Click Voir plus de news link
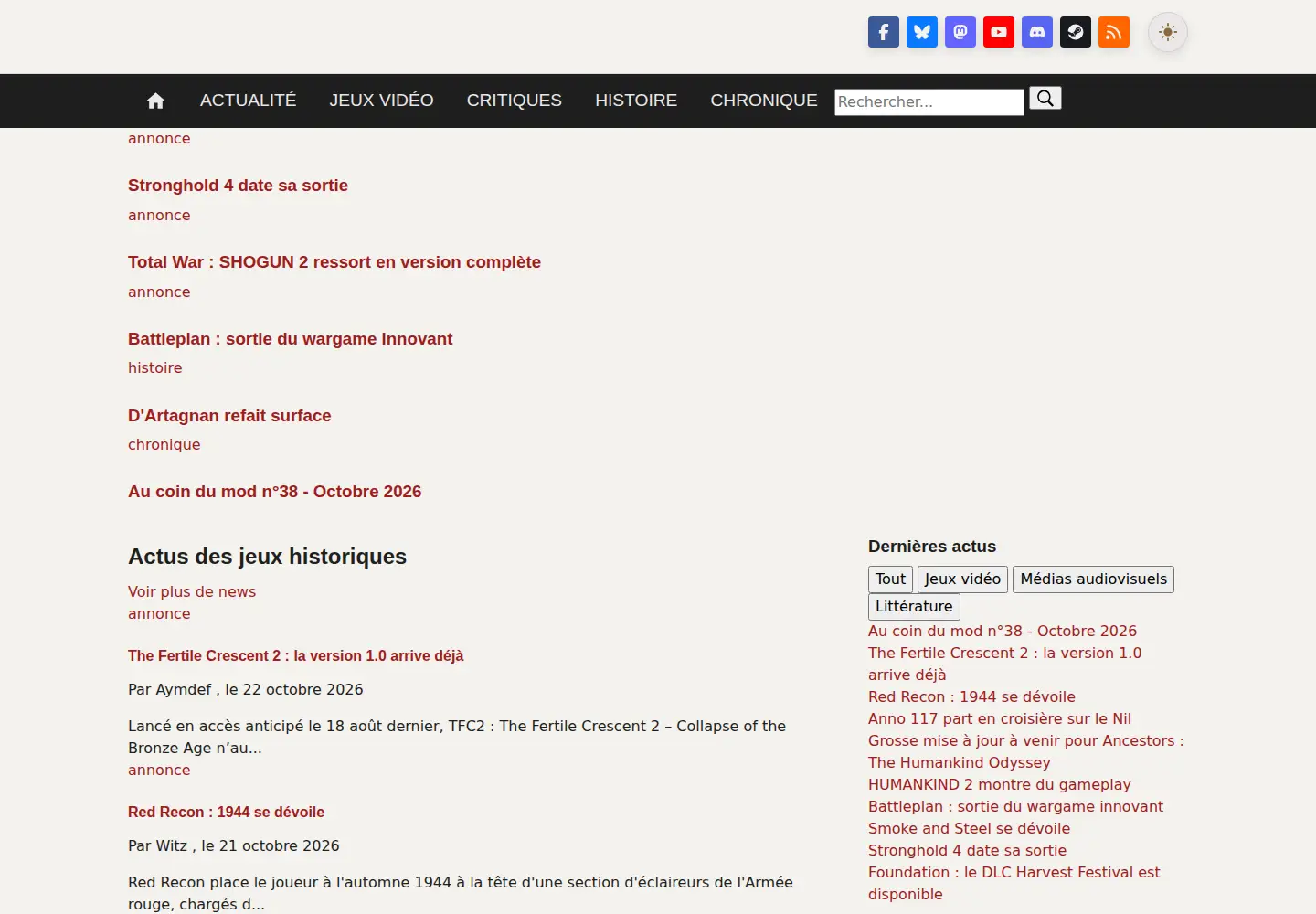 192,592
